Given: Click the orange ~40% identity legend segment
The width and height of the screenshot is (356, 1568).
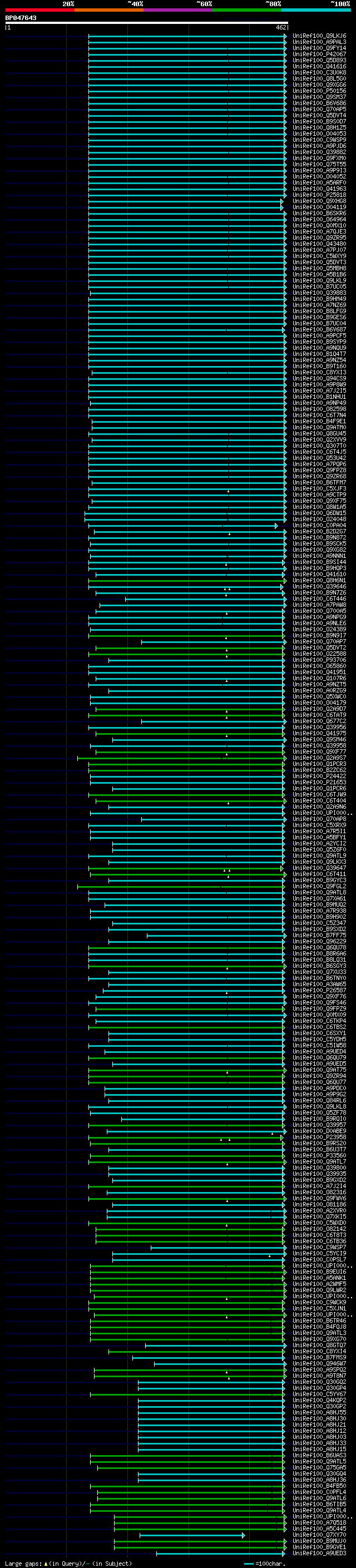Looking at the screenshot, I should [109, 10].
